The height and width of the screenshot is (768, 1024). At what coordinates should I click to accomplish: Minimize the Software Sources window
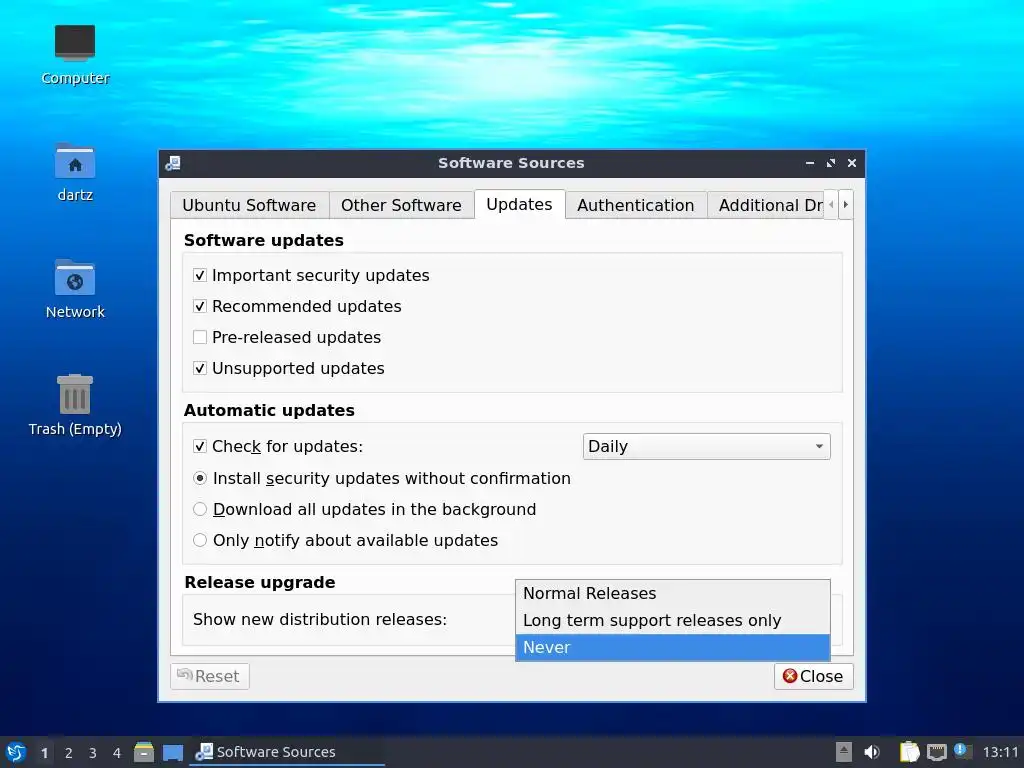coord(810,163)
